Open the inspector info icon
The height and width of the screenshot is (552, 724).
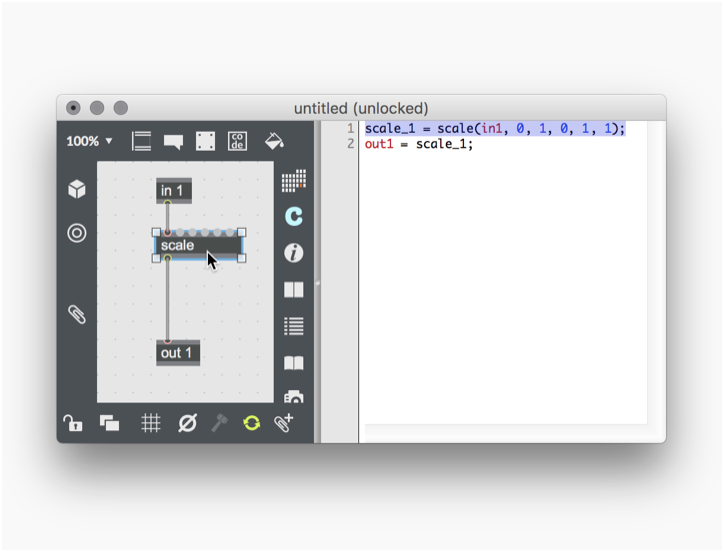pyautogui.click(x=294, y=253)
